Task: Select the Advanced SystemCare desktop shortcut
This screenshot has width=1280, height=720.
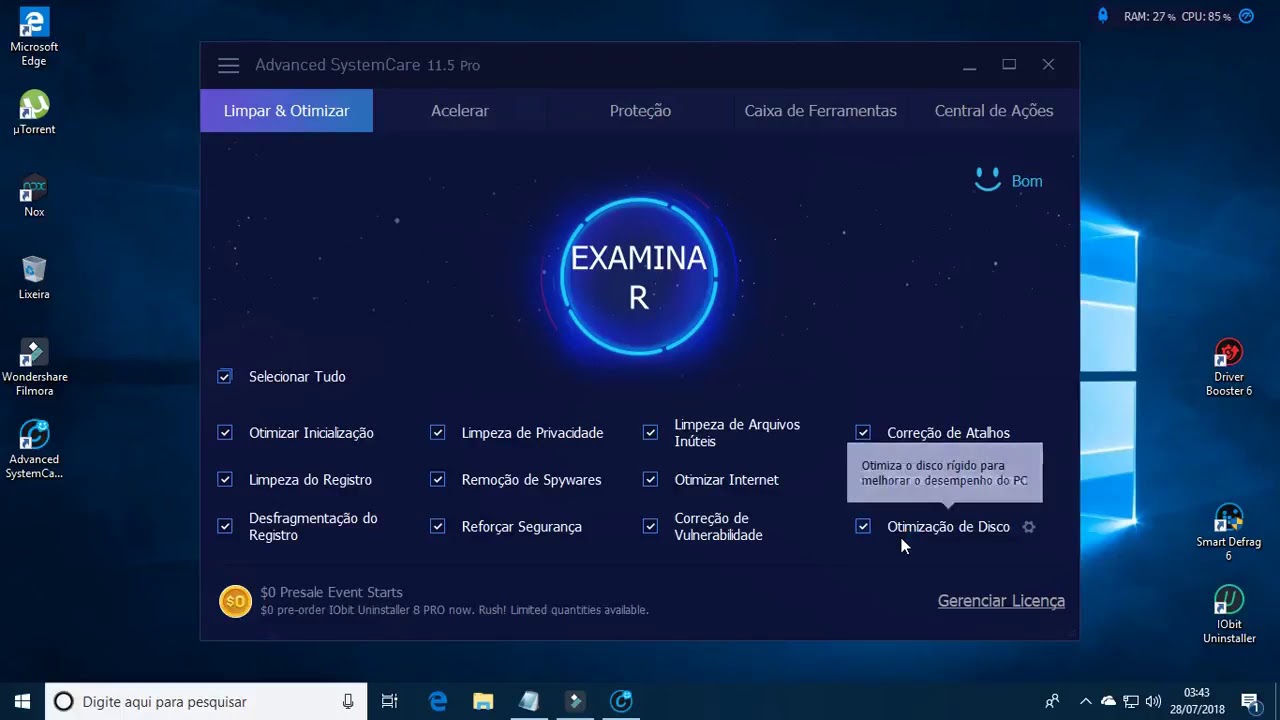Action: pos(34,450)
